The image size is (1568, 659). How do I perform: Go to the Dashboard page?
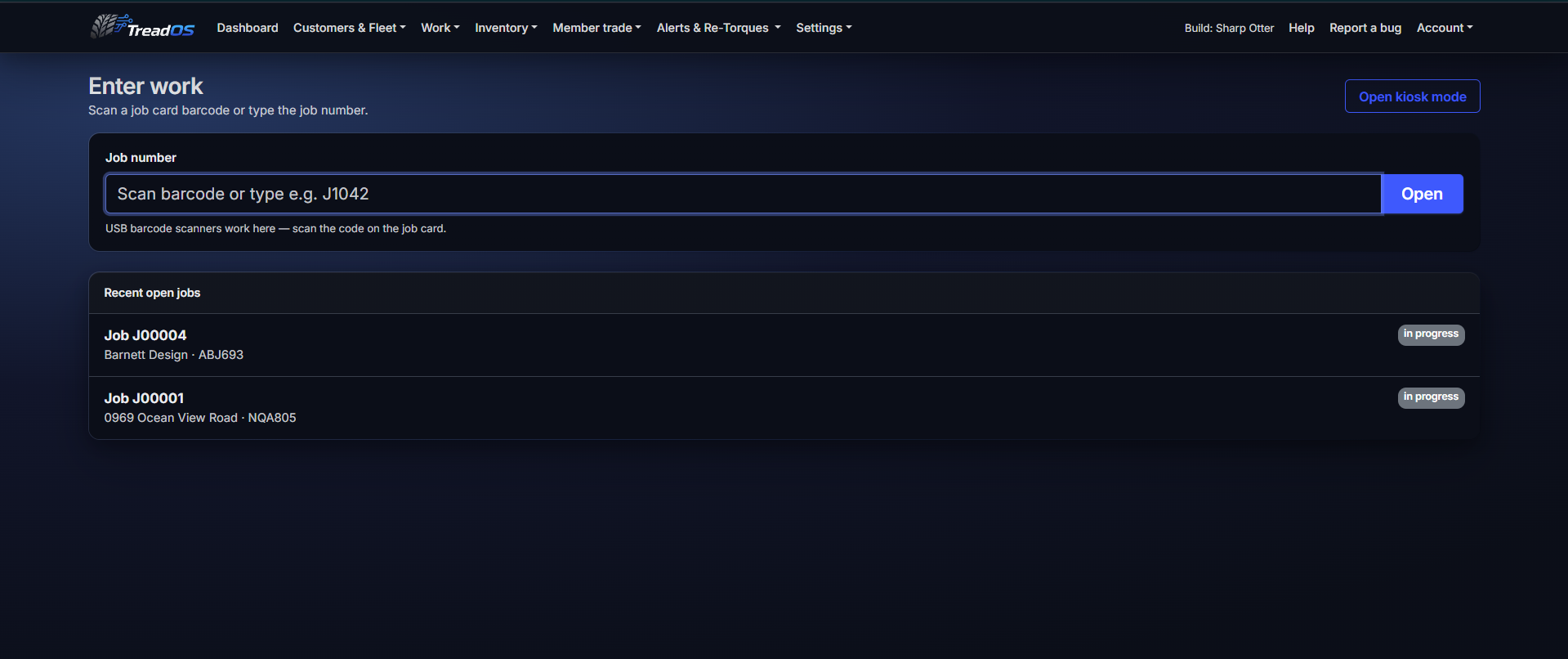point(248,28)
